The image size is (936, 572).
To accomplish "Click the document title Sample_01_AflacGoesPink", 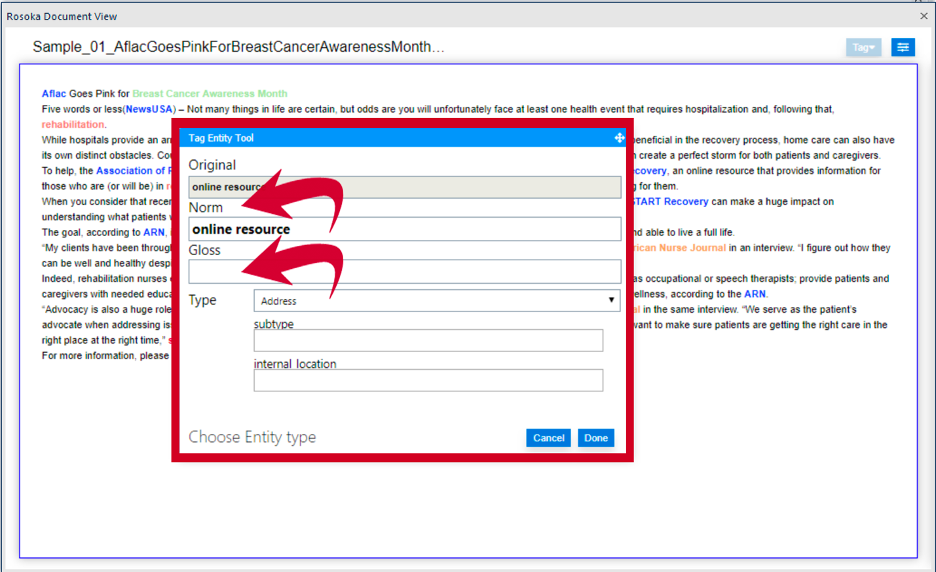I will tap(238, 47).
